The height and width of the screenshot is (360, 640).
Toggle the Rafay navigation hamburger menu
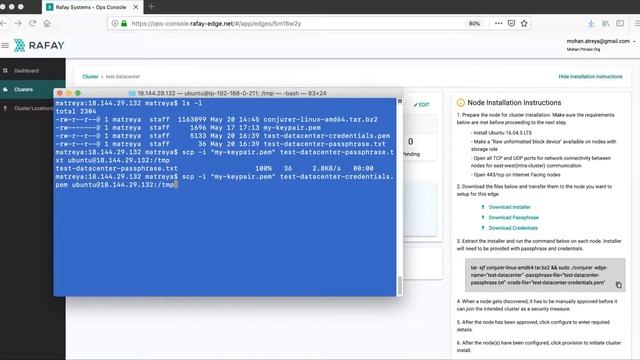tap(5, 45)
